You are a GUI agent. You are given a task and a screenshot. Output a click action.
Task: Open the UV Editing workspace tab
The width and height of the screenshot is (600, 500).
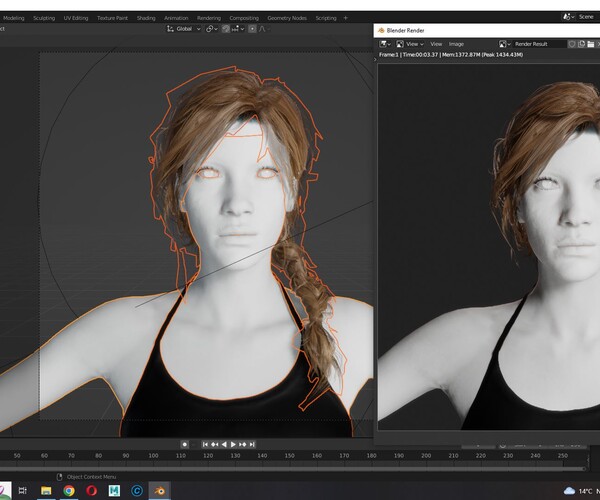[x=76, y=18]
